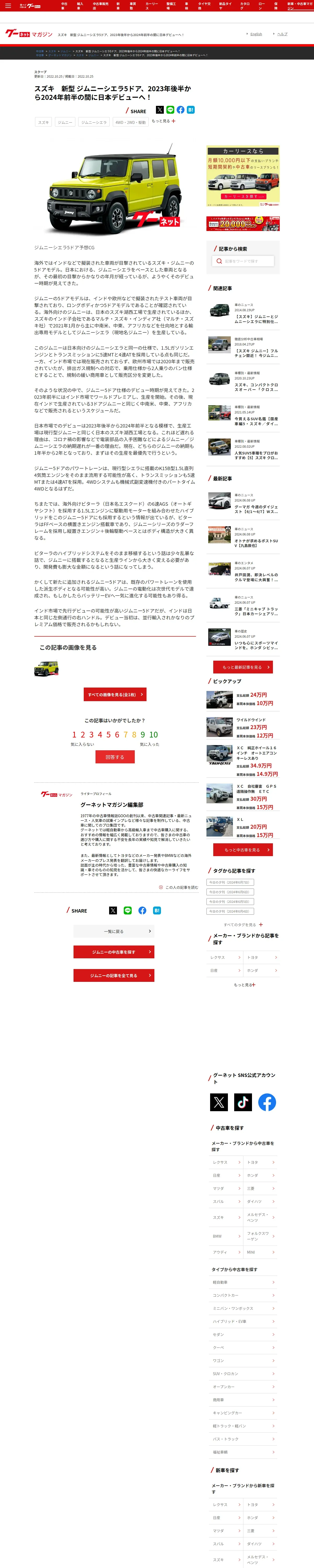
Task: Switch the site language via the English link
Action: click(x=256, y=34)
